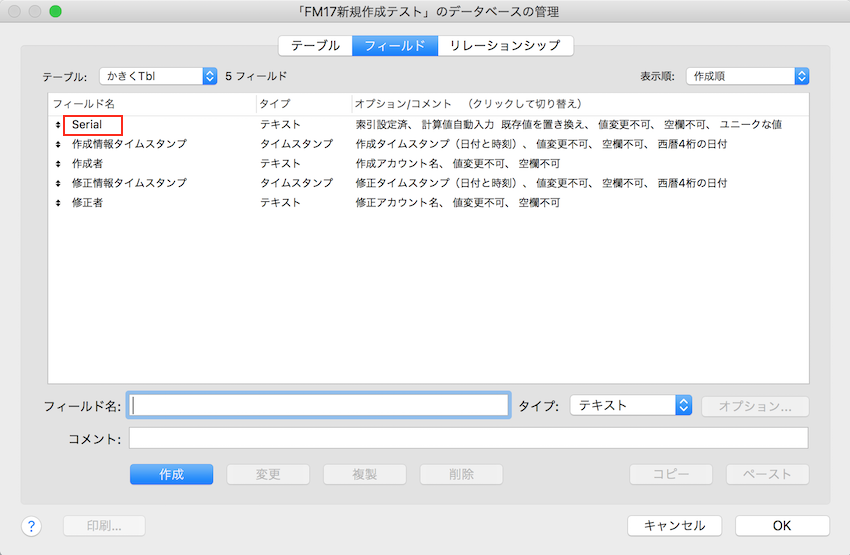850x555 pixels.
Task: Select the フィールド tab
Action: [395, 46]
